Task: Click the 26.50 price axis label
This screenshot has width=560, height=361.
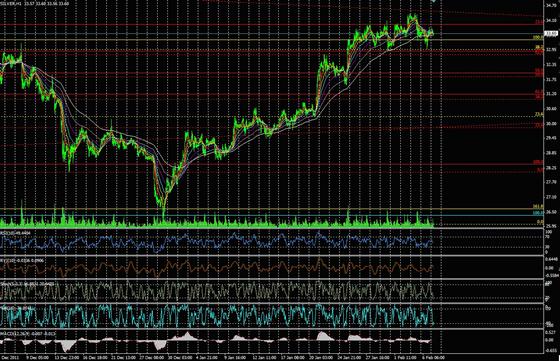Action: (x=551, y=212)
